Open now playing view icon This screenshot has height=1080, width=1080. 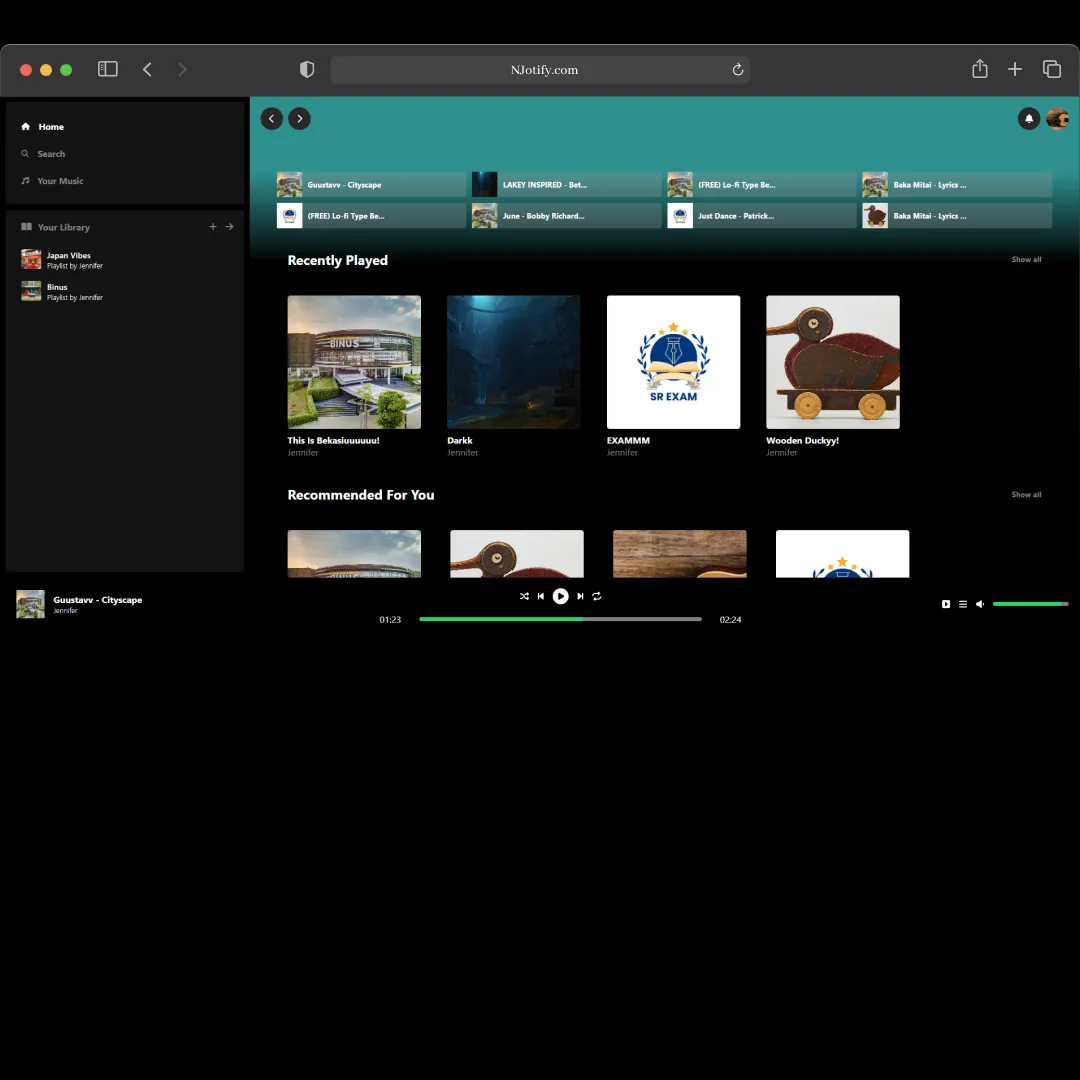coord(946,604)
